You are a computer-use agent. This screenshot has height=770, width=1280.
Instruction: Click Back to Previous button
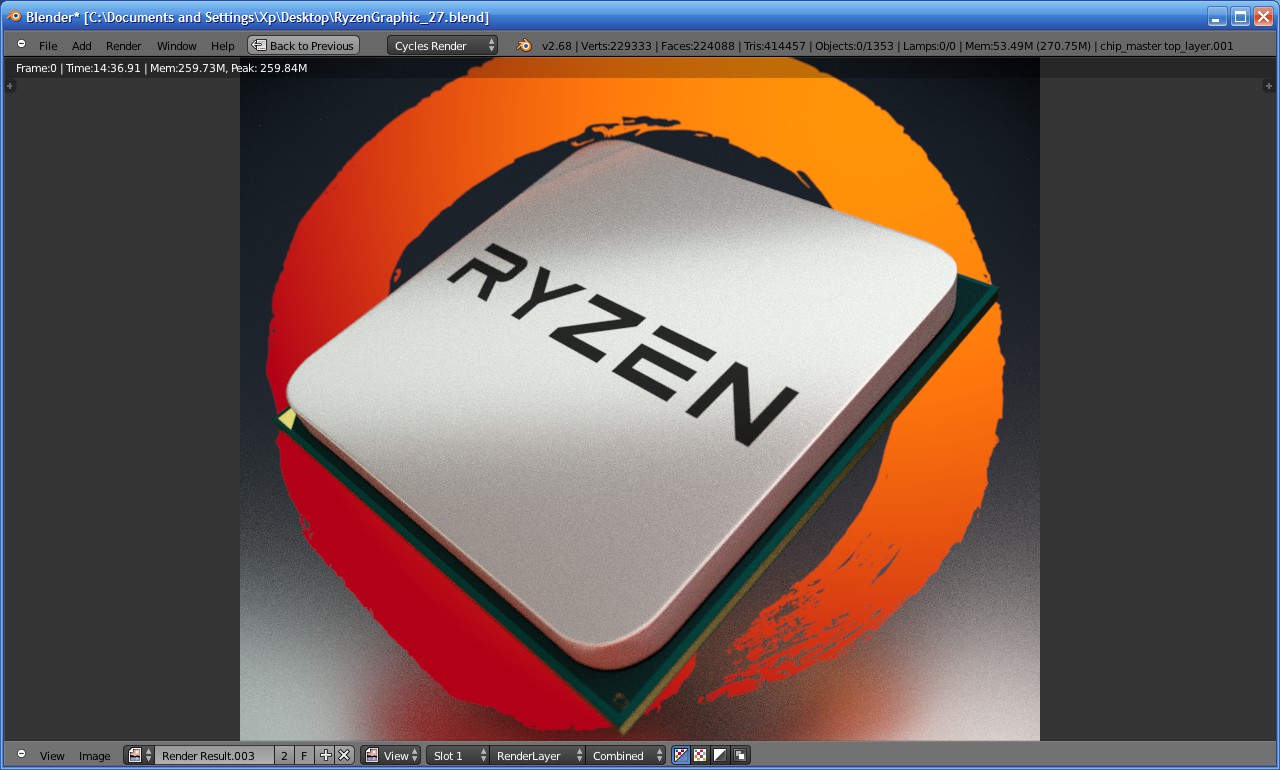coord(303,45)
